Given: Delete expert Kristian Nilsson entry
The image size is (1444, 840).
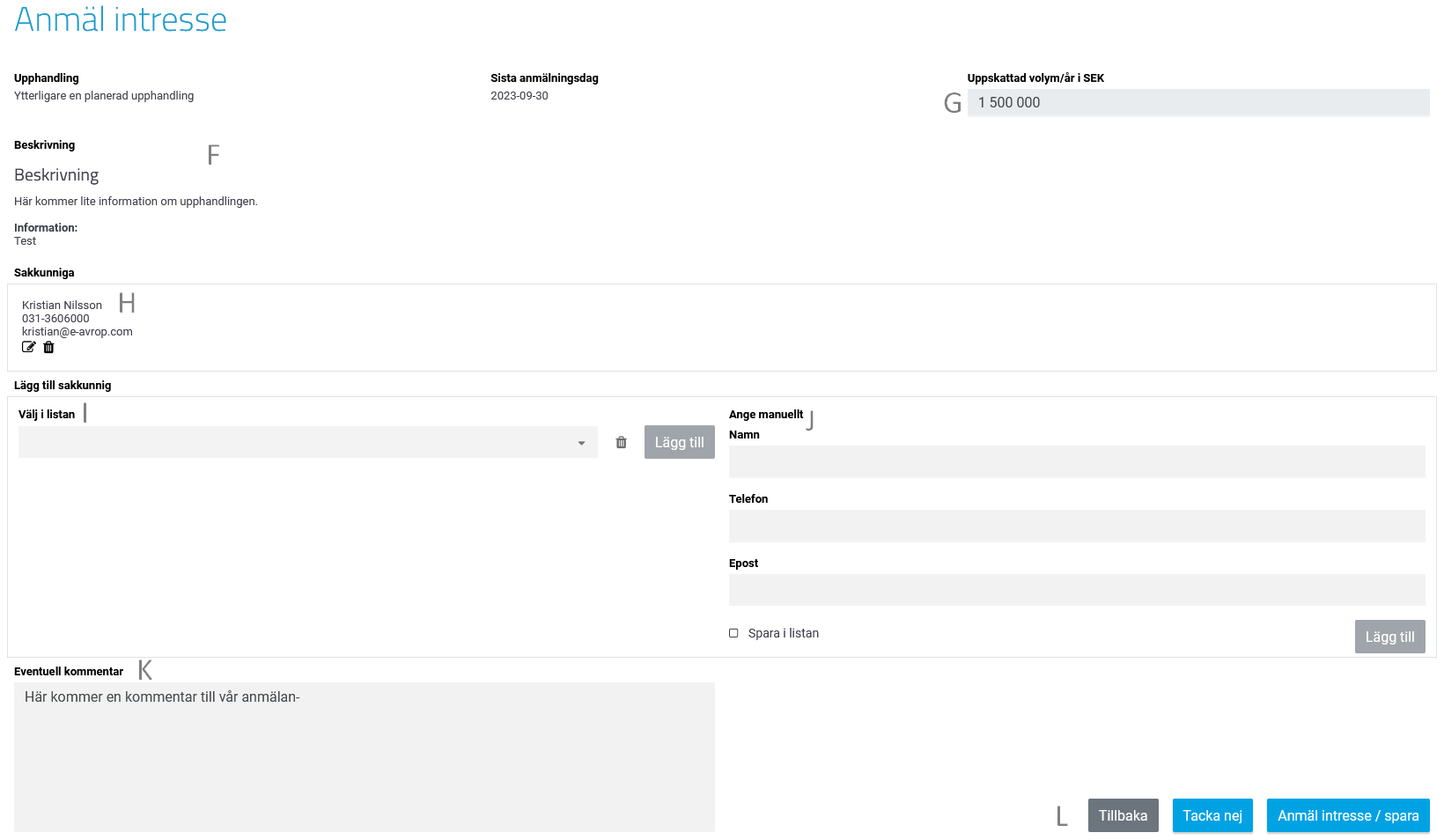Looking at the screenshot, I should pos(49,347).
